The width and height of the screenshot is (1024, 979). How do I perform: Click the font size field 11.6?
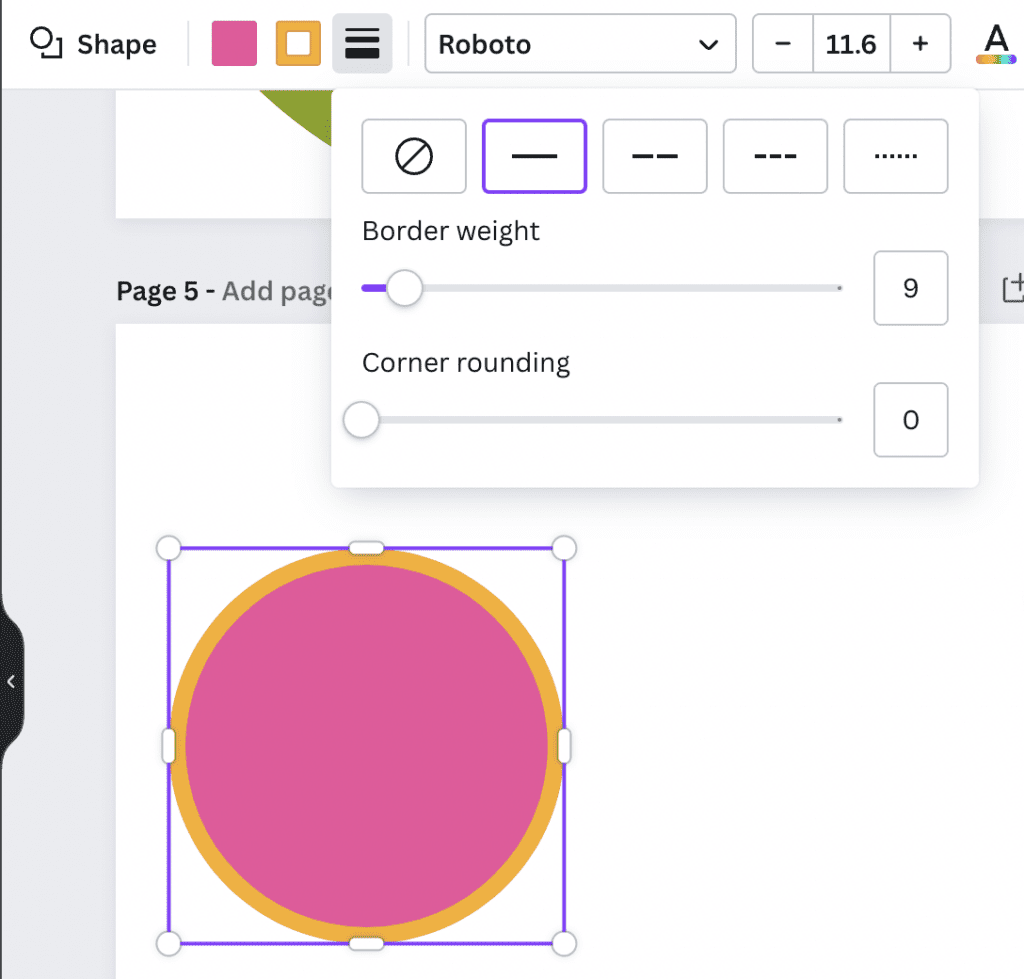coord(852,44)
